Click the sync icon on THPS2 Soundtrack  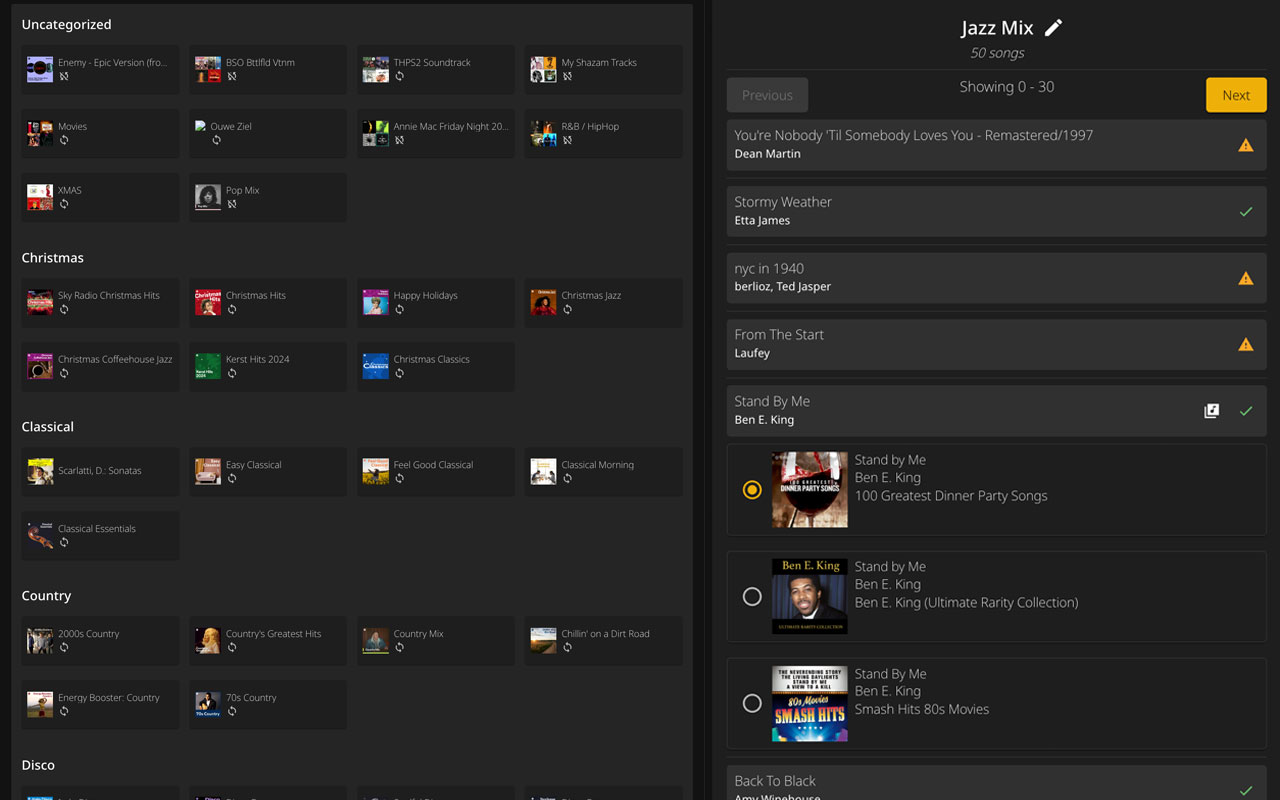click(399, 76)
